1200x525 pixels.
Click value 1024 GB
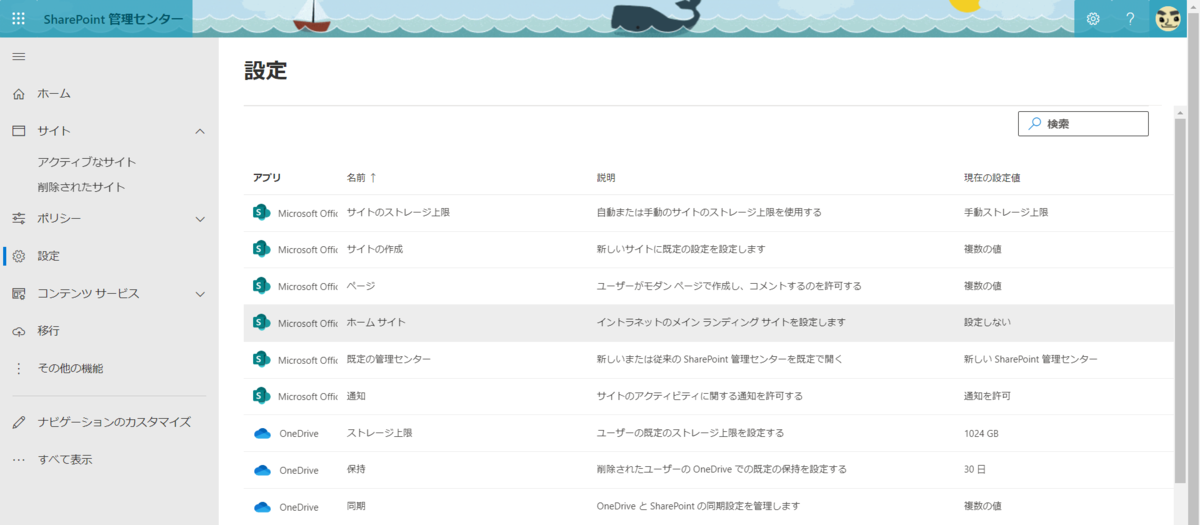pyautogui.click(x=981, y=433)
